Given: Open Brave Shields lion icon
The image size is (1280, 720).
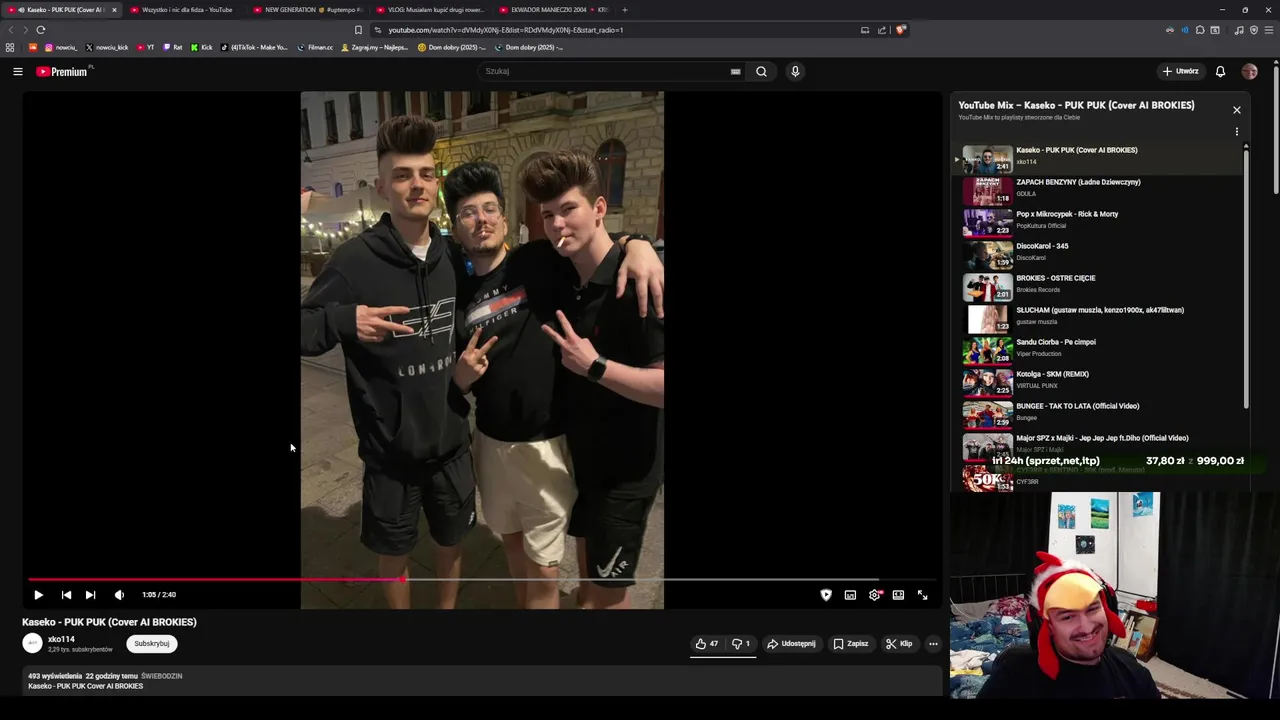Looking at the screenshot, I should [900, 30].
